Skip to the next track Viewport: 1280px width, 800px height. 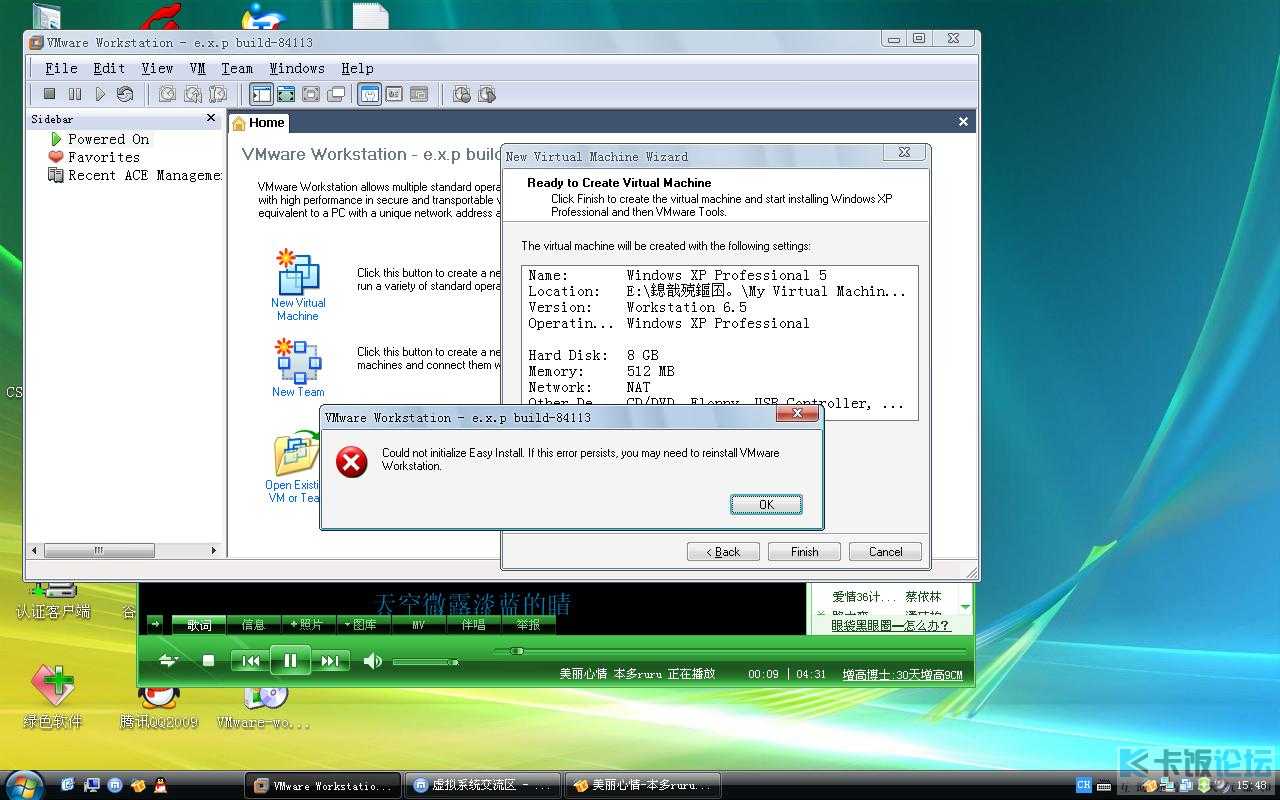330,660
